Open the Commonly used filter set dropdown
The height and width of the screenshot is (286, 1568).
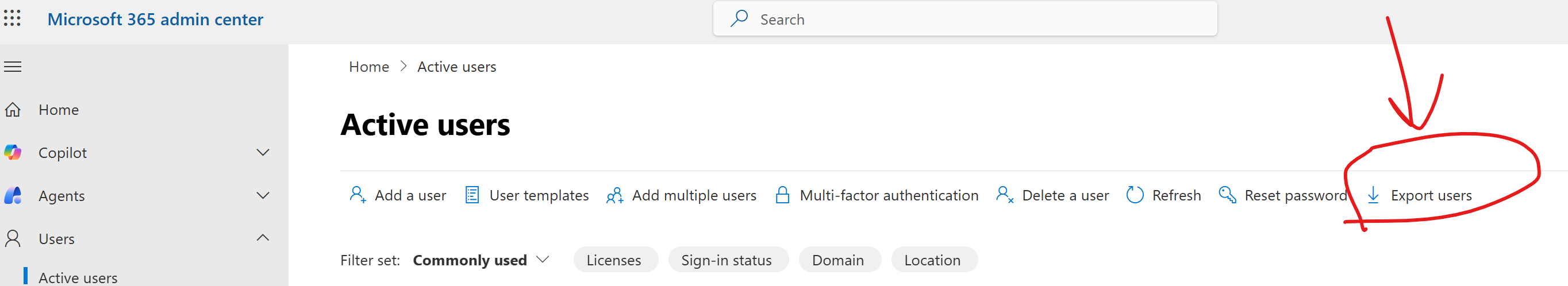click(481, 260)
